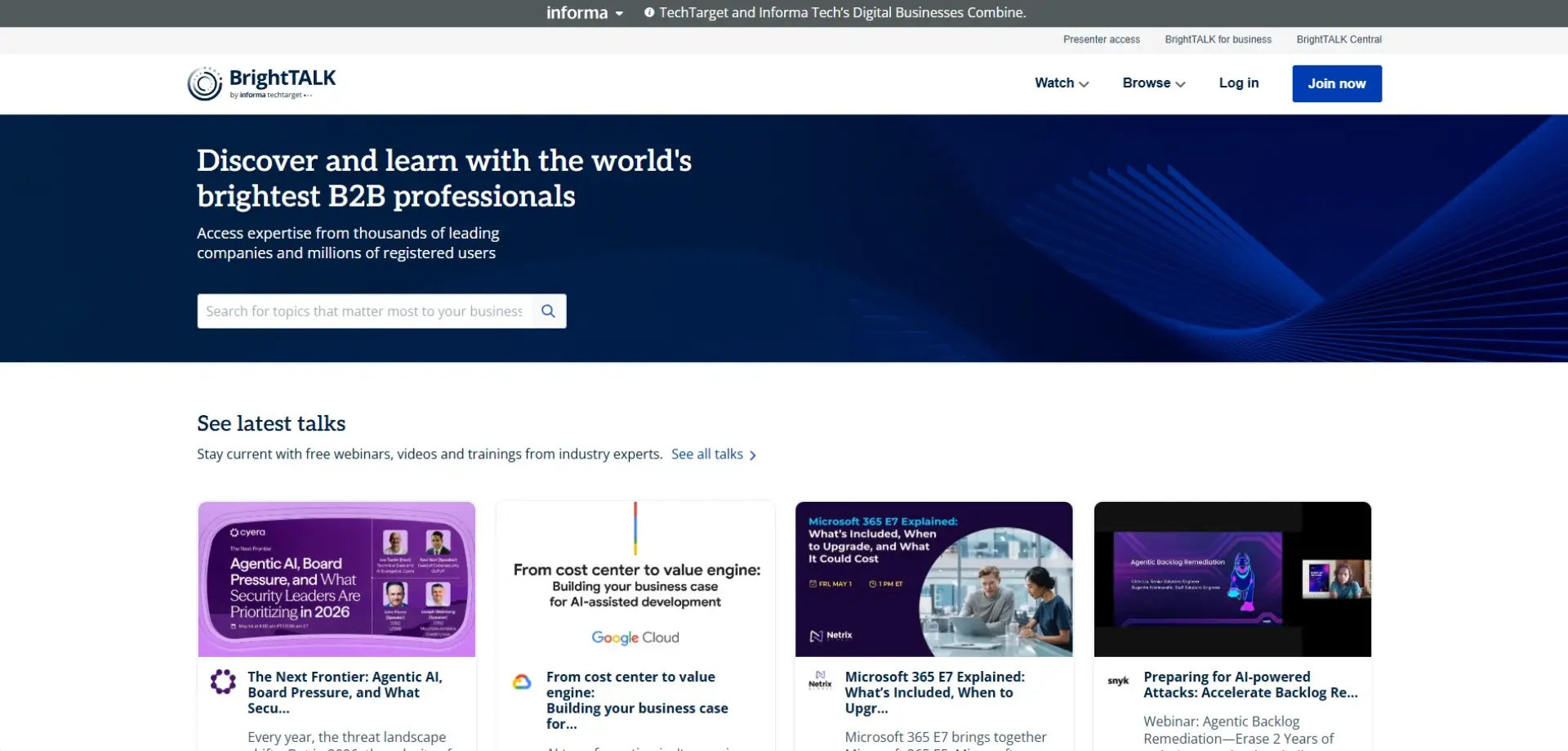Open the Microsoft 365 E7 Explained thumbnail

(x=933, y=579)
